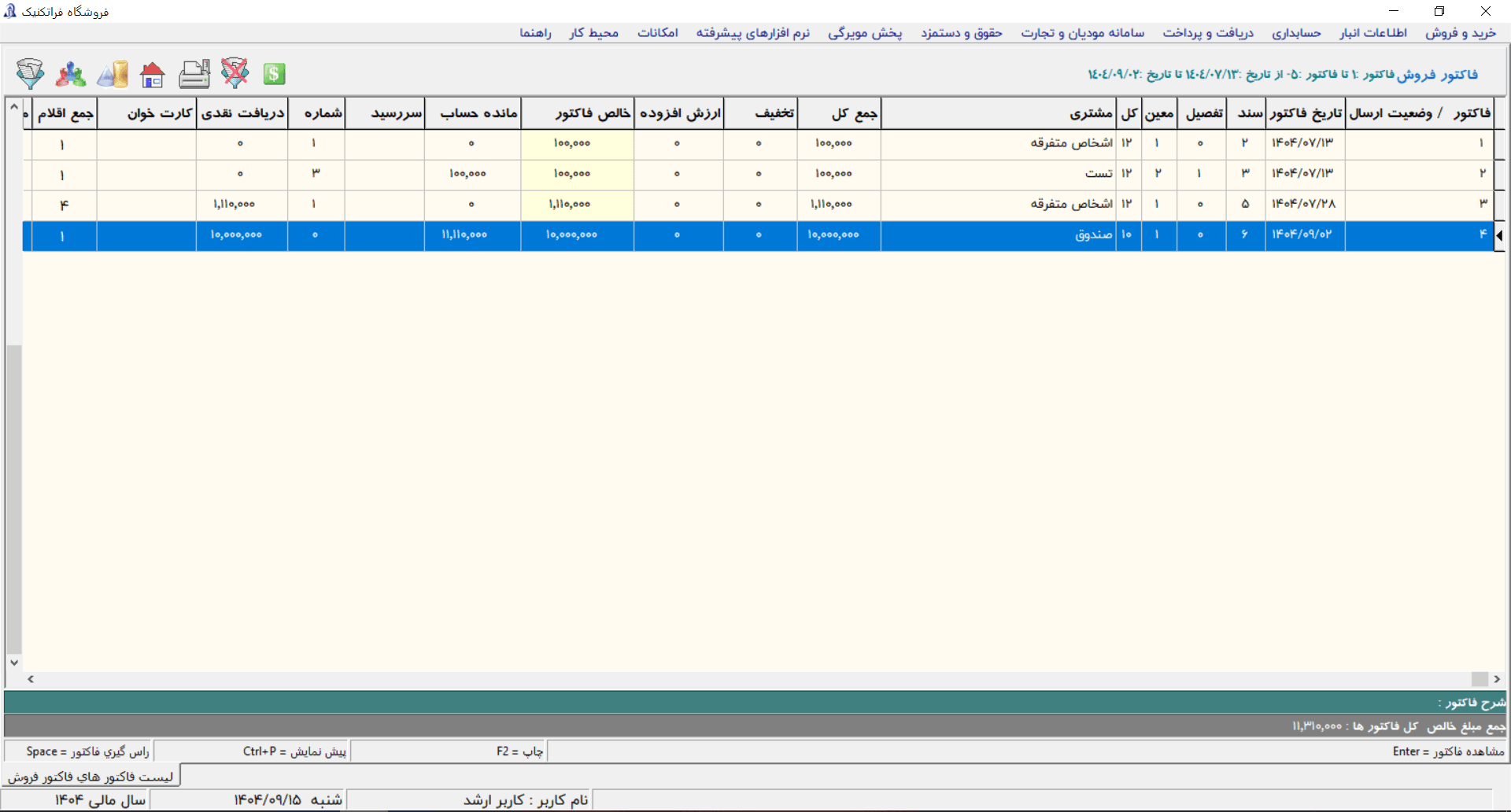Click the horizontal scrollbar right arrow
The height and width of the screenshot is (812, 1511).
1497,679
